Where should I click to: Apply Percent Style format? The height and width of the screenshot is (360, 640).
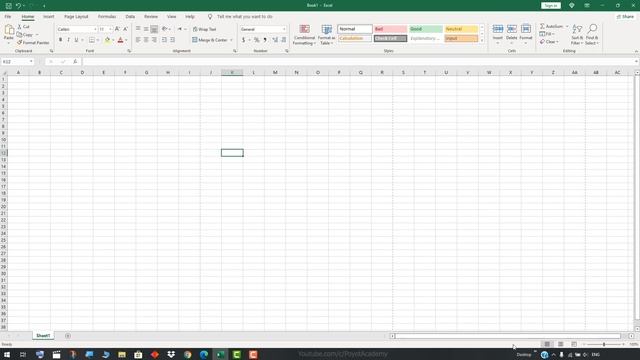(x=256, y=40)
